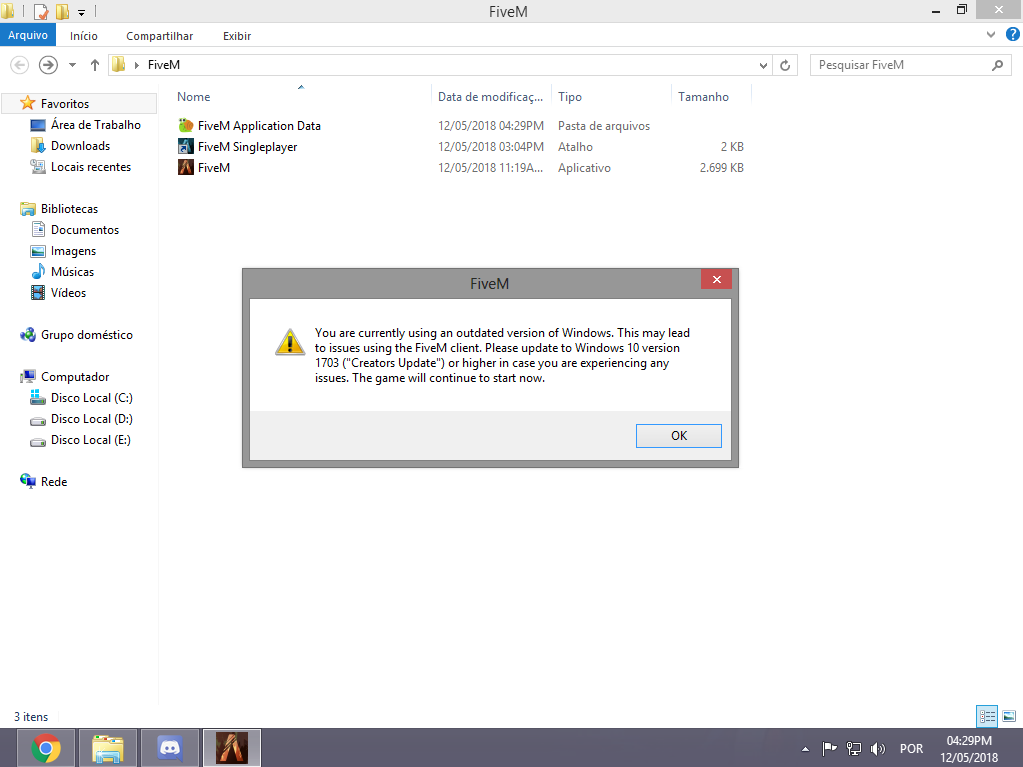Close the FiveM warning dialog
Screen dimensions: 1023x767
pyautogui.click(x=716, y=279)
